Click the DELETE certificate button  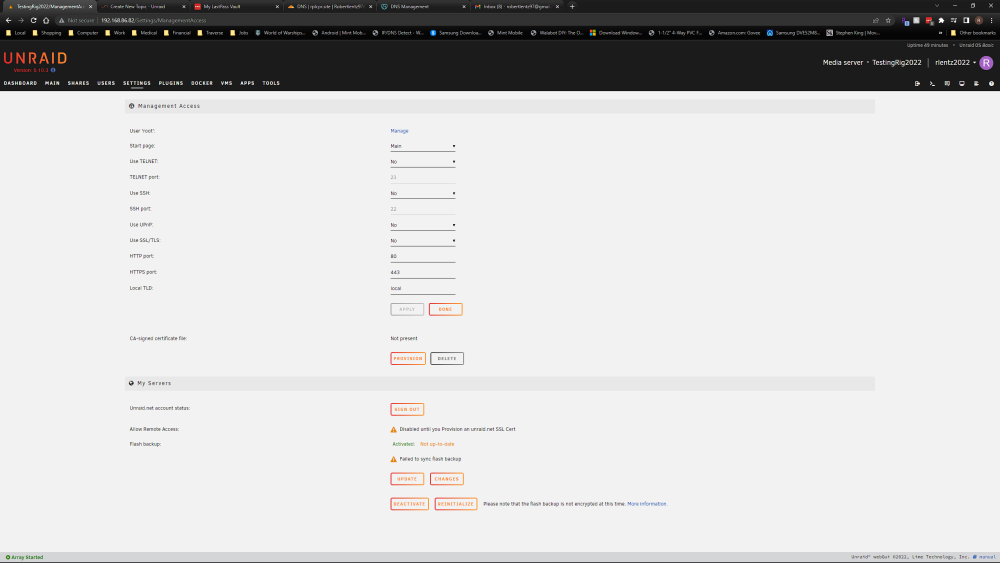click(446, 358)
